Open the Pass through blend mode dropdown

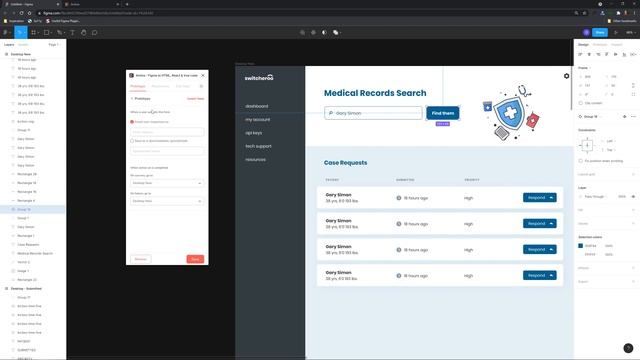pos(595,197)
